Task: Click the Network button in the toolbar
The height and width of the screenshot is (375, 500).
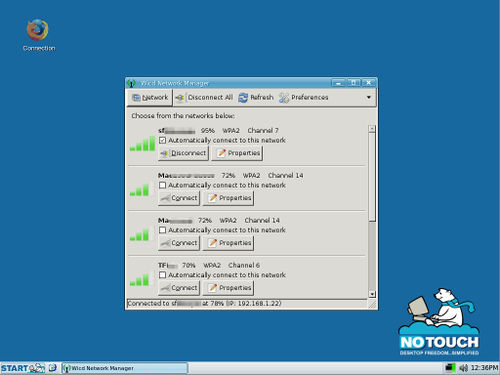Action: coord(150,98)
